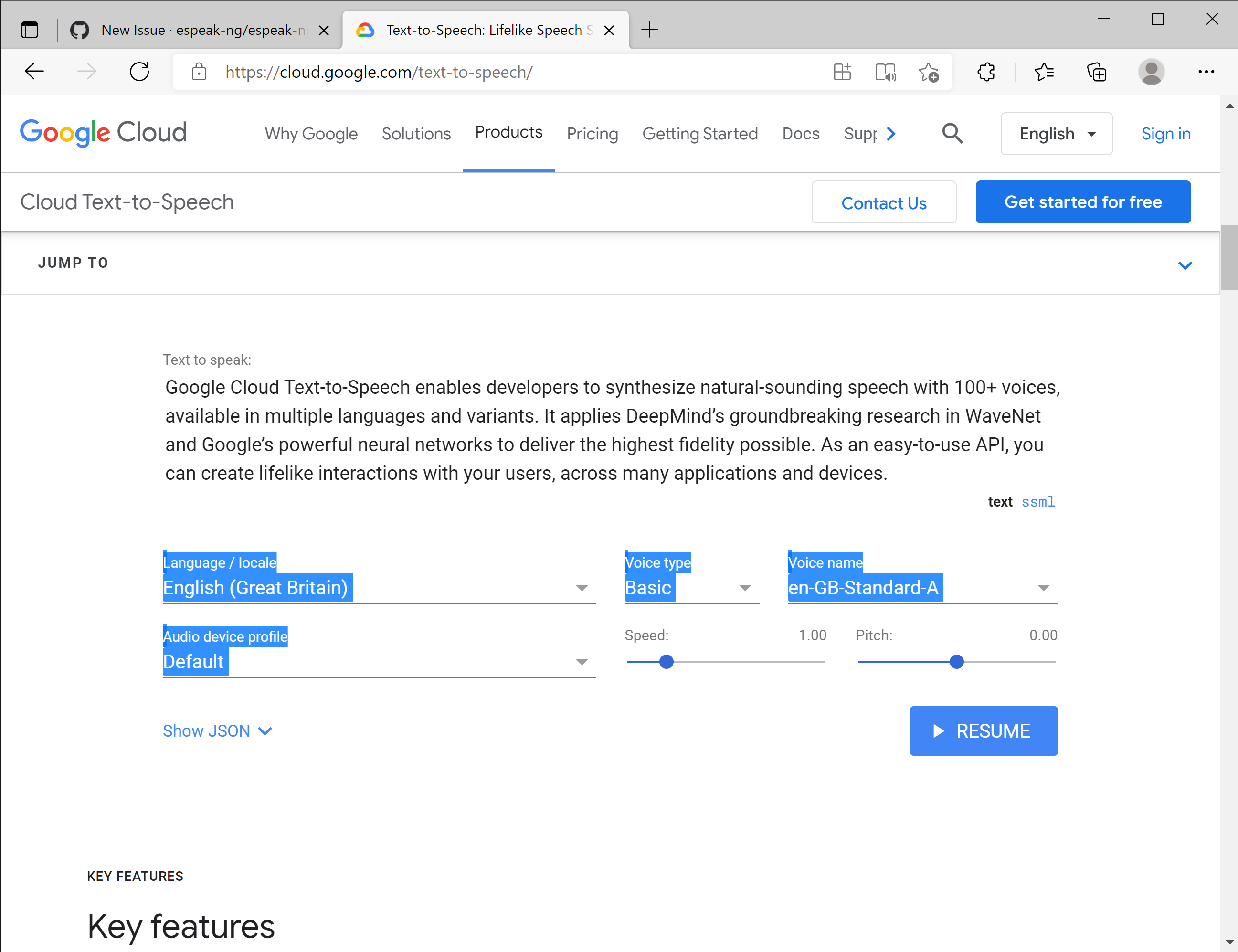Screen dimensions: 1238x952
Task: Go to Pricing nav item
Action: coord(593,134)
